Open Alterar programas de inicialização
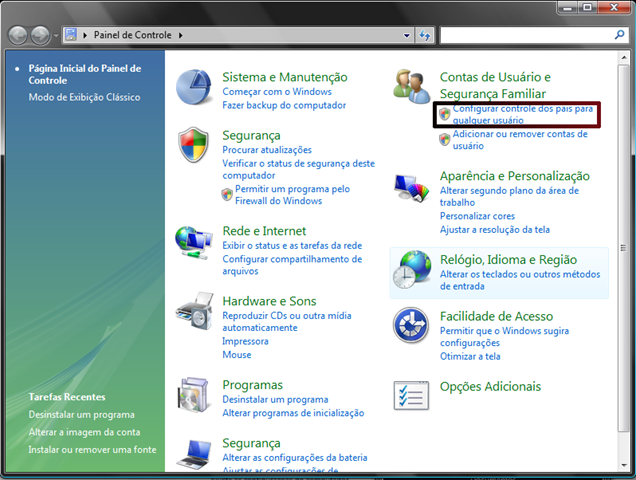 click(x=293, y=413)
